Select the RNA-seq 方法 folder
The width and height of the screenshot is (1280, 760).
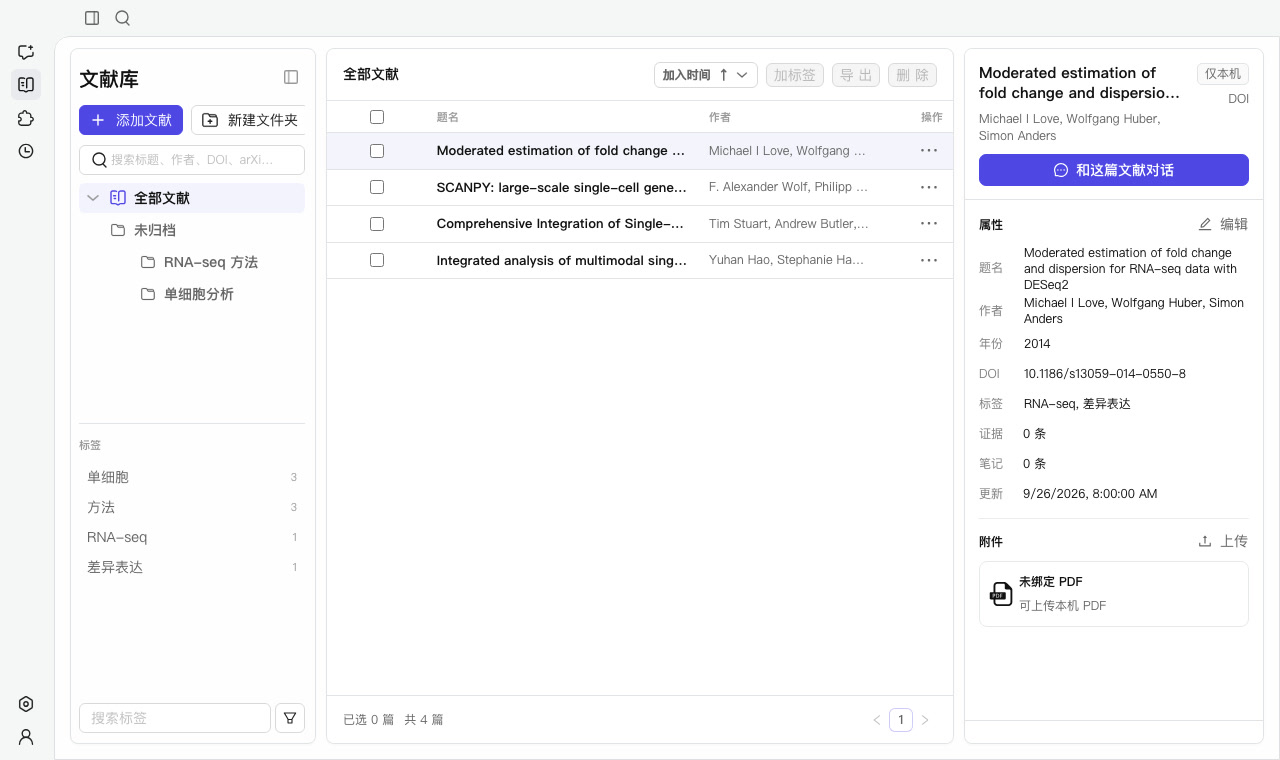(211, 262)
